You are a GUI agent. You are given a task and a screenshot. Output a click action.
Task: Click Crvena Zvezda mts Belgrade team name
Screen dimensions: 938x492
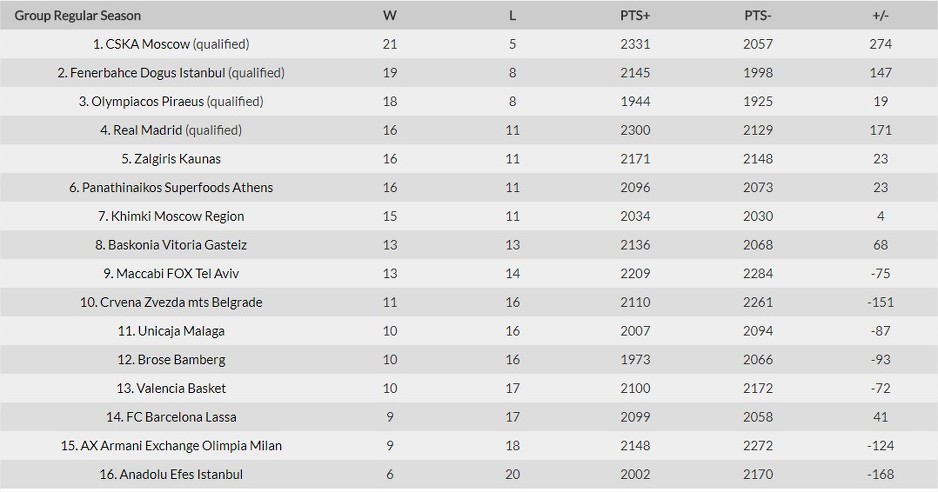(181, 303)
